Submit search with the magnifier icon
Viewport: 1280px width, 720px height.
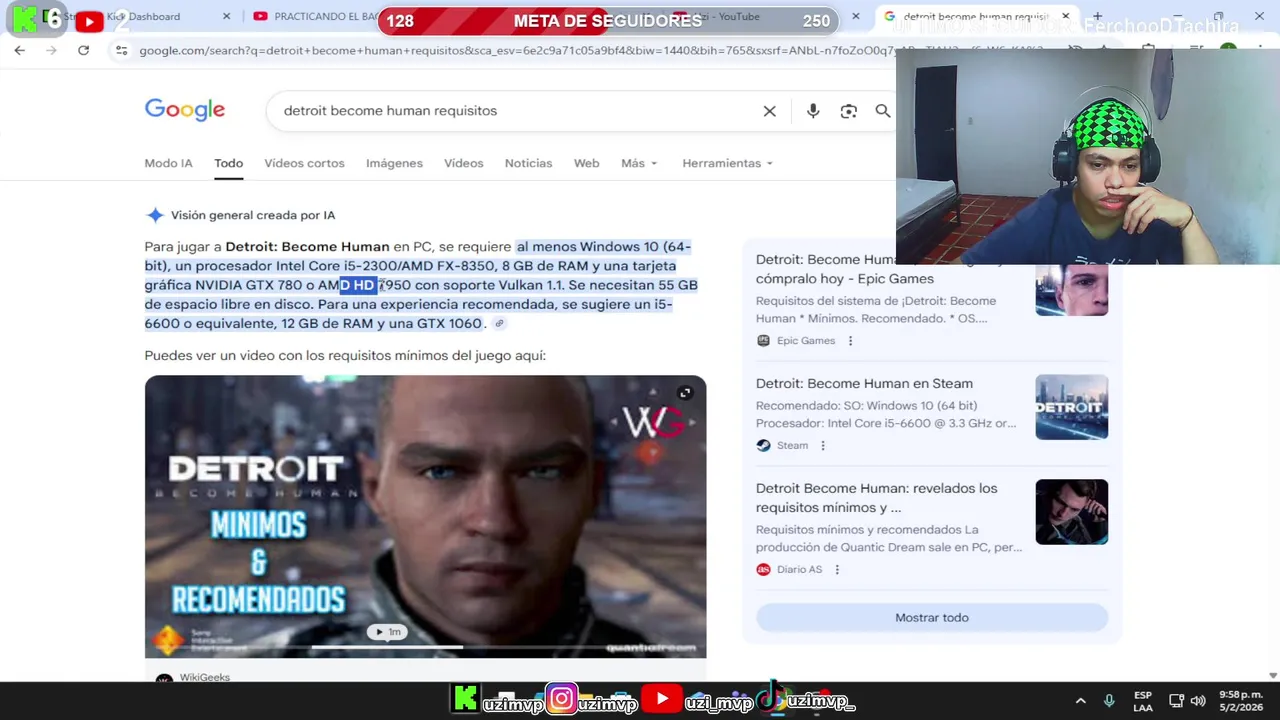click(x=883, y=111)
